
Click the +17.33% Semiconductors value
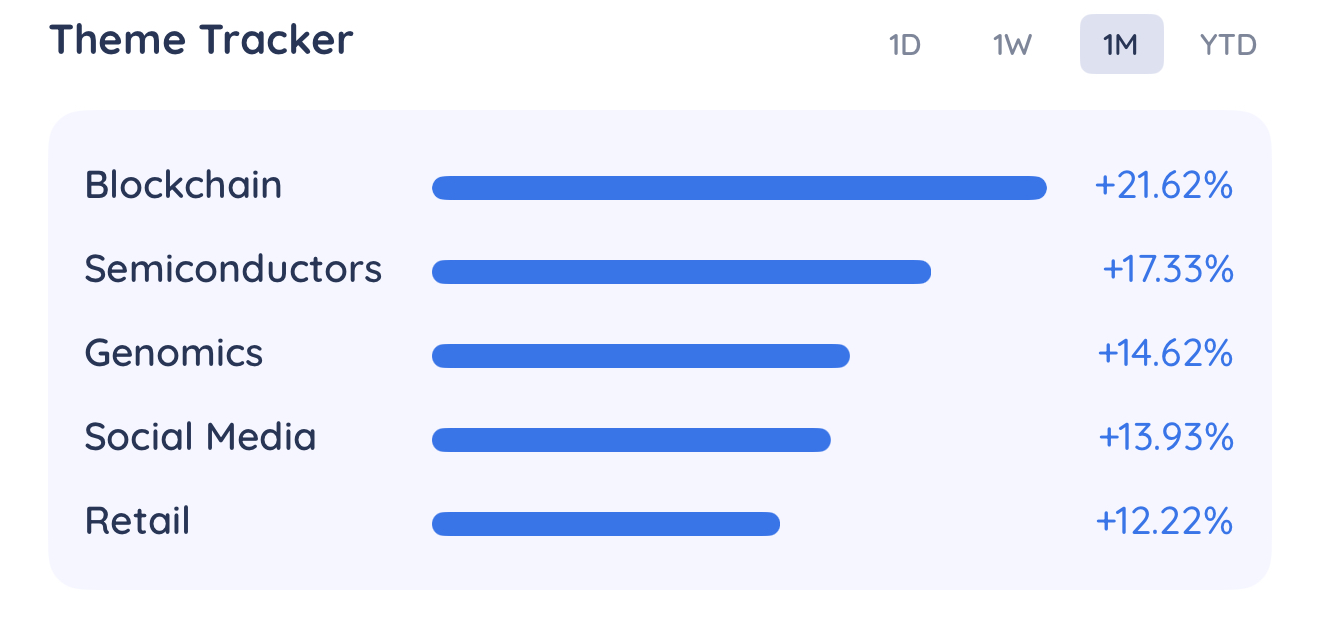(1168, 269)
